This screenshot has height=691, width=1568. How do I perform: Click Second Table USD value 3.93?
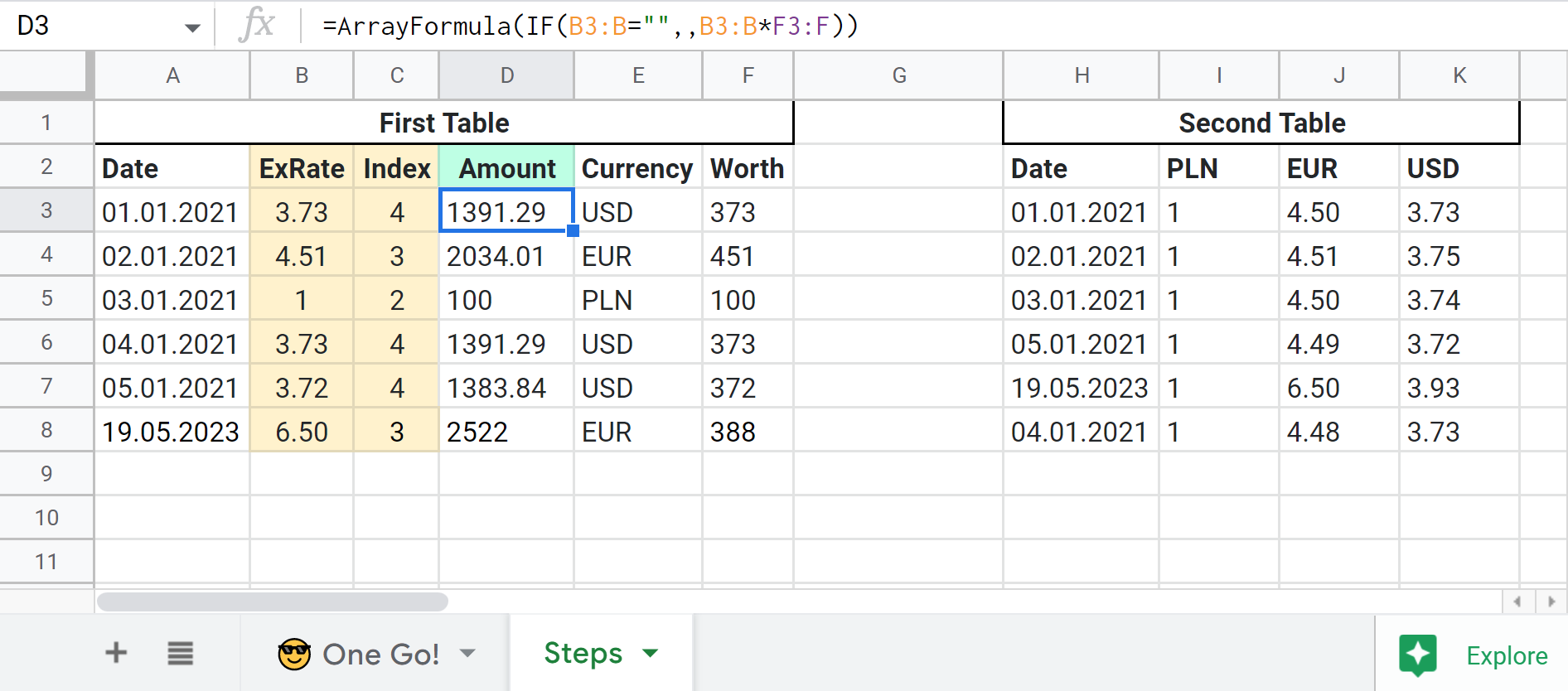1459,388
